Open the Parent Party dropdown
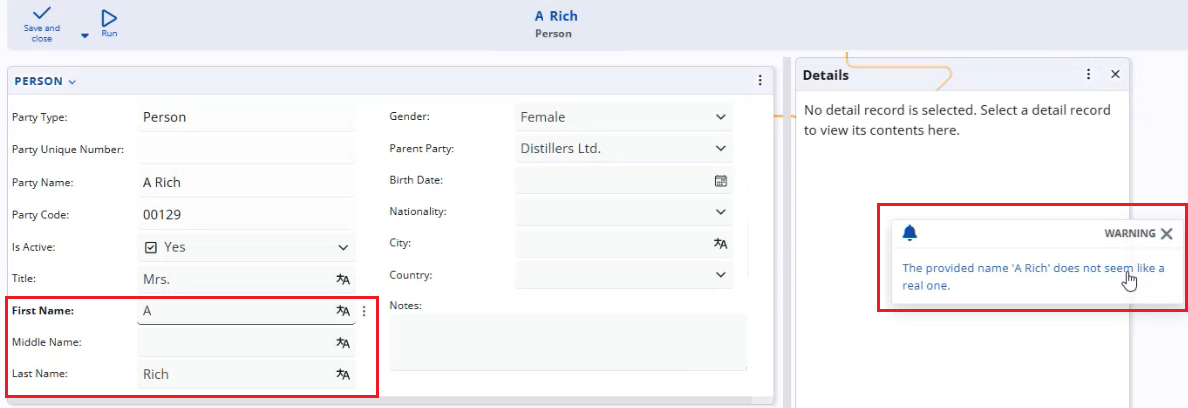The image size is (1188, 408). tap(720, 149)
